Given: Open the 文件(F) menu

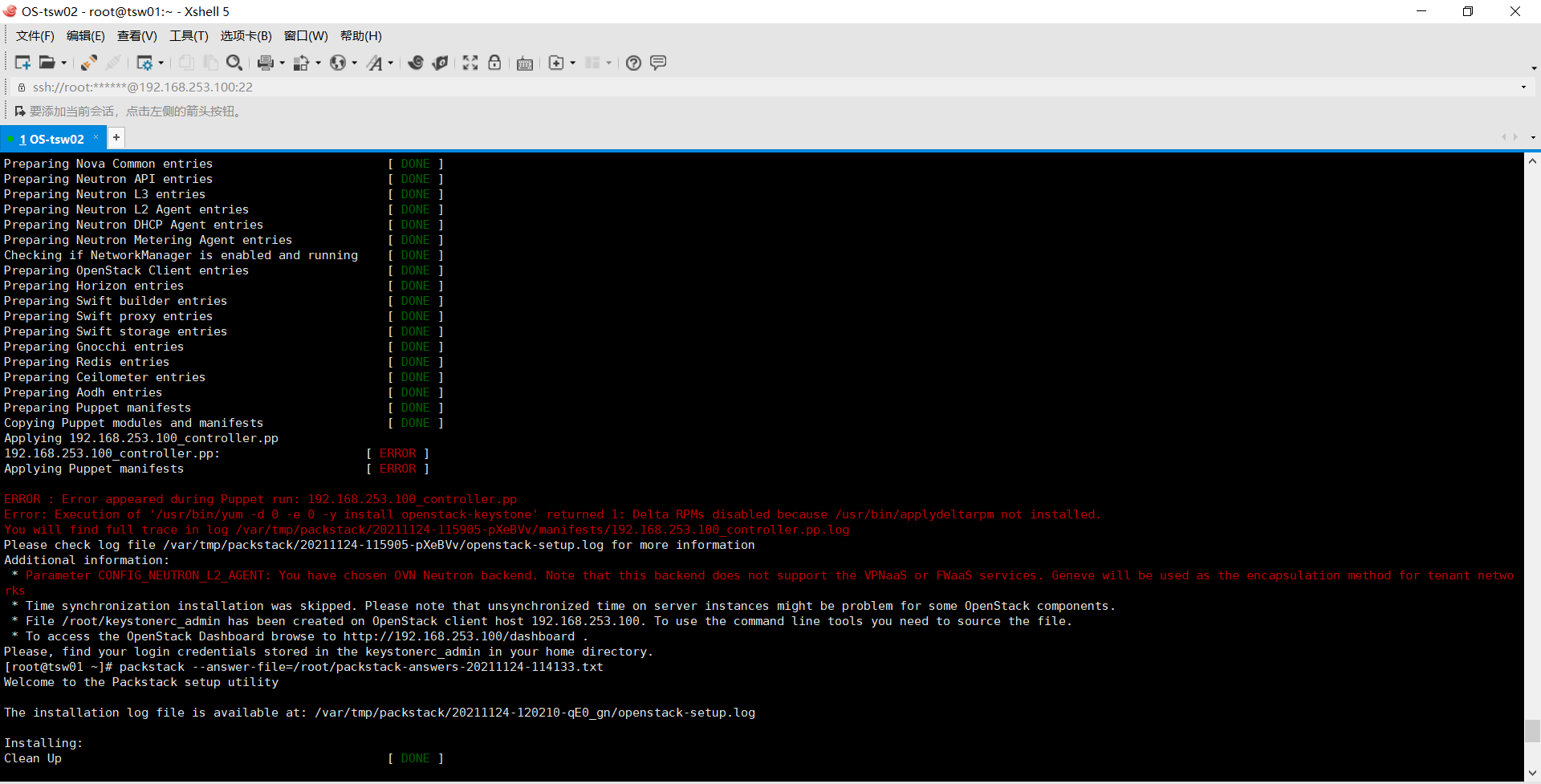Looking at the screenshot, I should (x=35, y=36).
